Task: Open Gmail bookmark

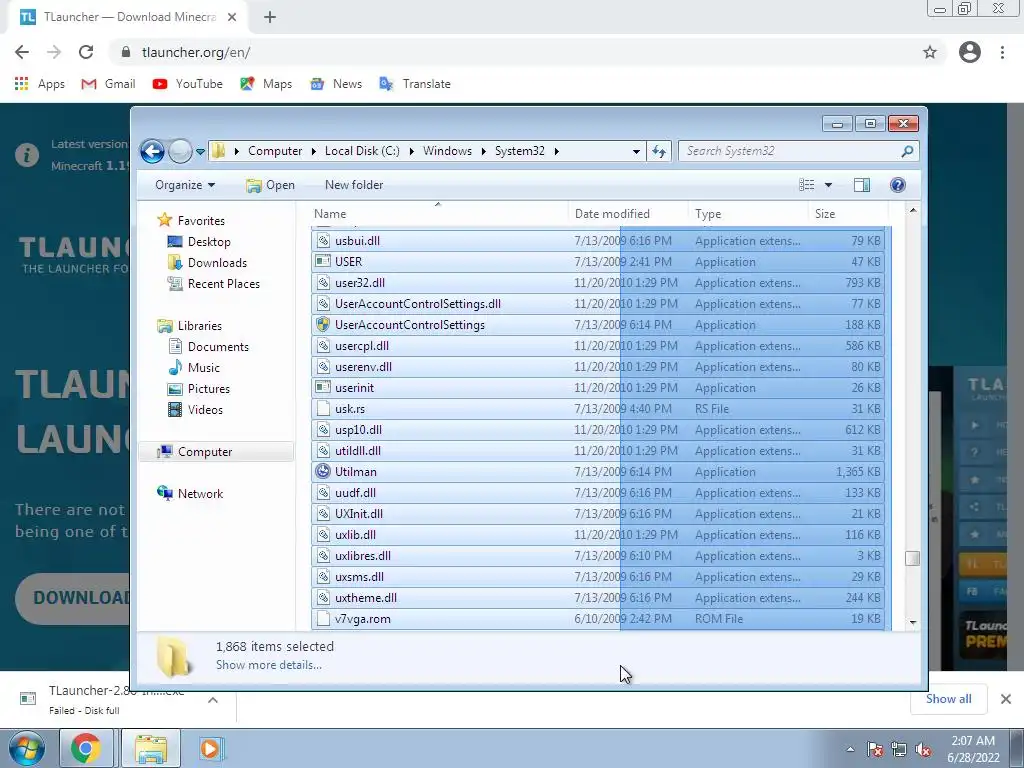Action: (108, 84)
